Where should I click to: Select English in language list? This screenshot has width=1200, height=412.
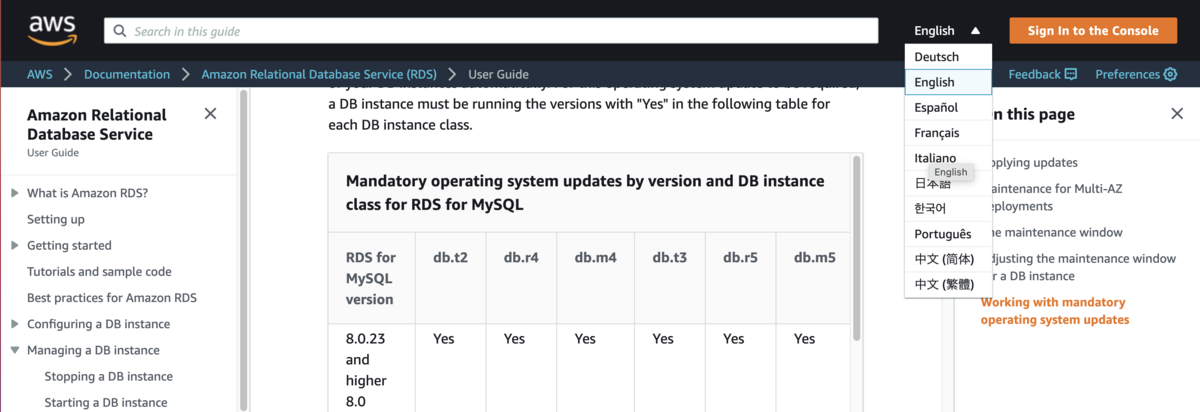click(x=948, y=82)
